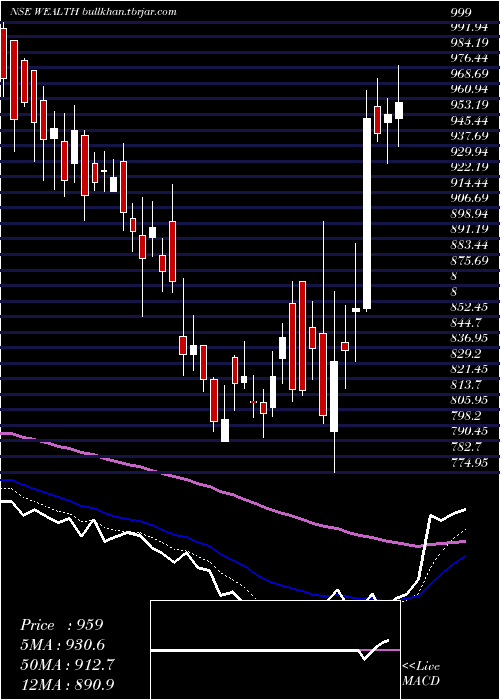Select the 813.7 axis label
Viewport: 500px width, 700px height.
point(465,384)
